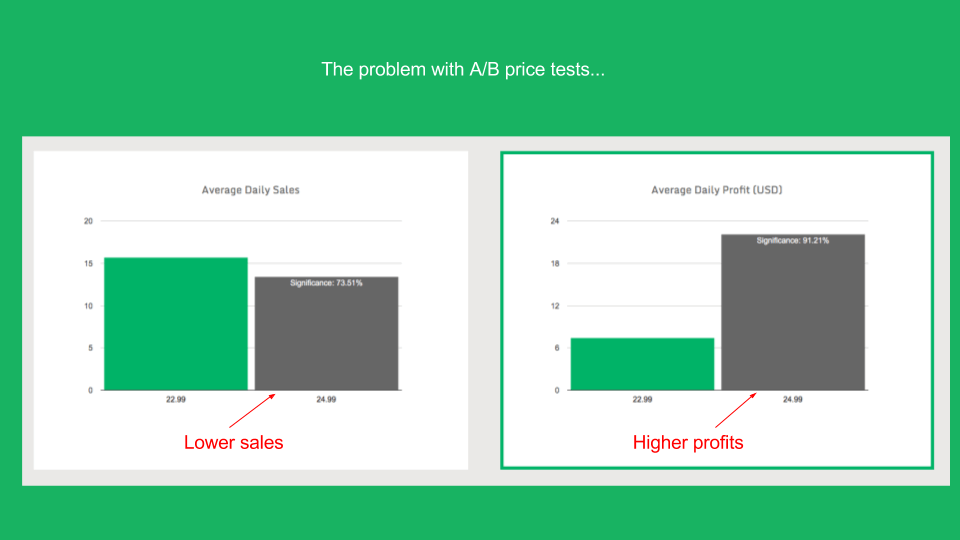
Task: Click the gray 24.99 bar in the profit chart
Action: click(x=793, y=312)
